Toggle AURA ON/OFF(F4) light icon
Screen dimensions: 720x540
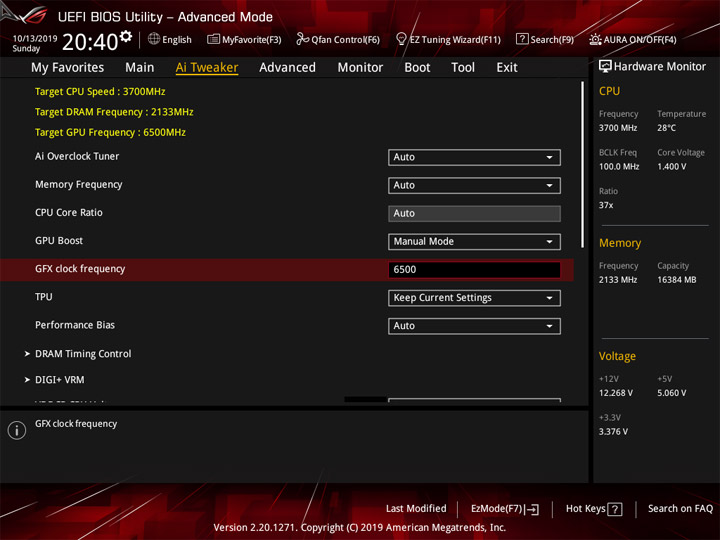point(595,39)
